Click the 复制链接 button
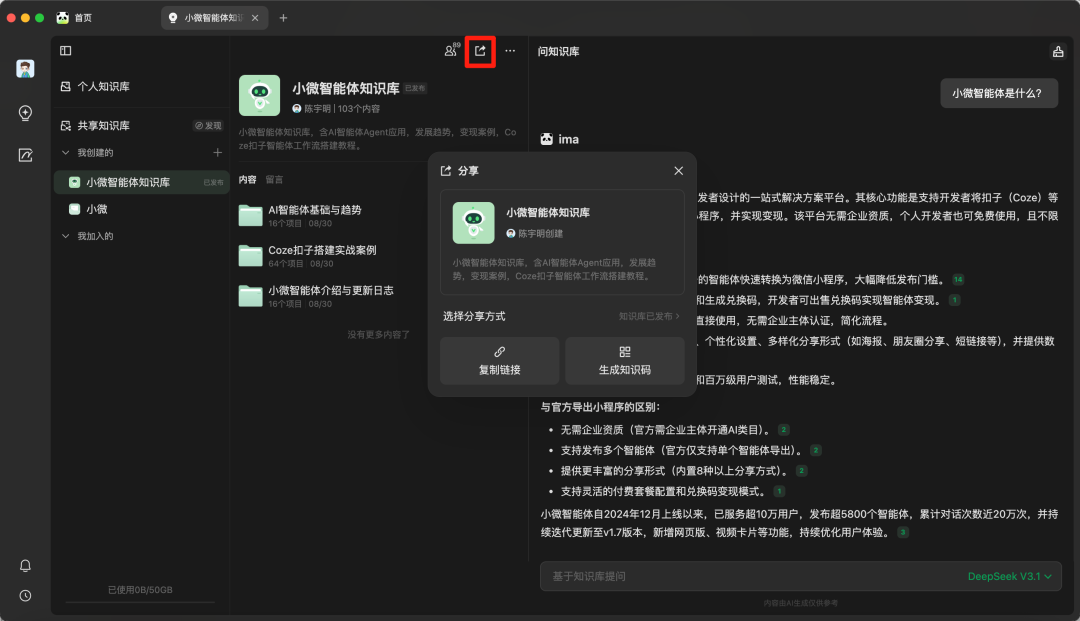Viewport: 1080px width, 621px height. click(499, 361)
